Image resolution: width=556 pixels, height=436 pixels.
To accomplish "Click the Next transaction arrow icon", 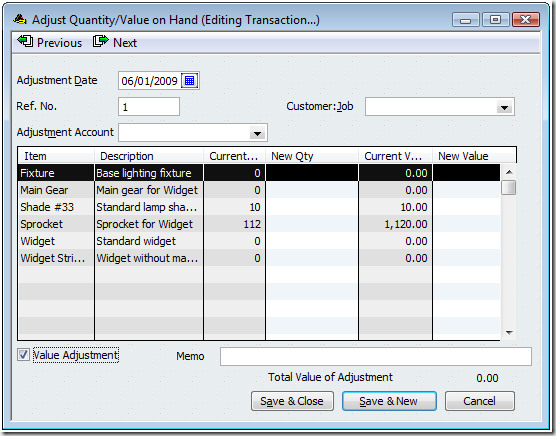I will pos(101,41).
